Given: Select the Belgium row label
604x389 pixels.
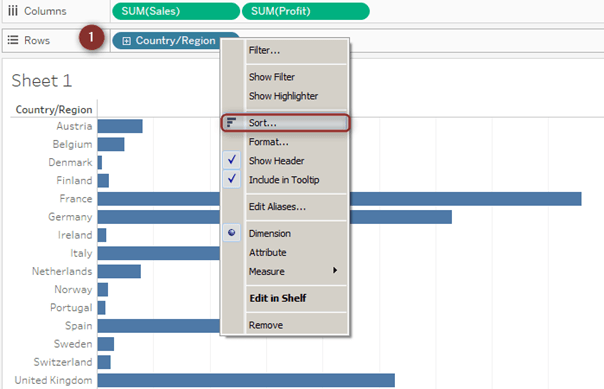Looking at the screenshot, I should click(72, 144).
